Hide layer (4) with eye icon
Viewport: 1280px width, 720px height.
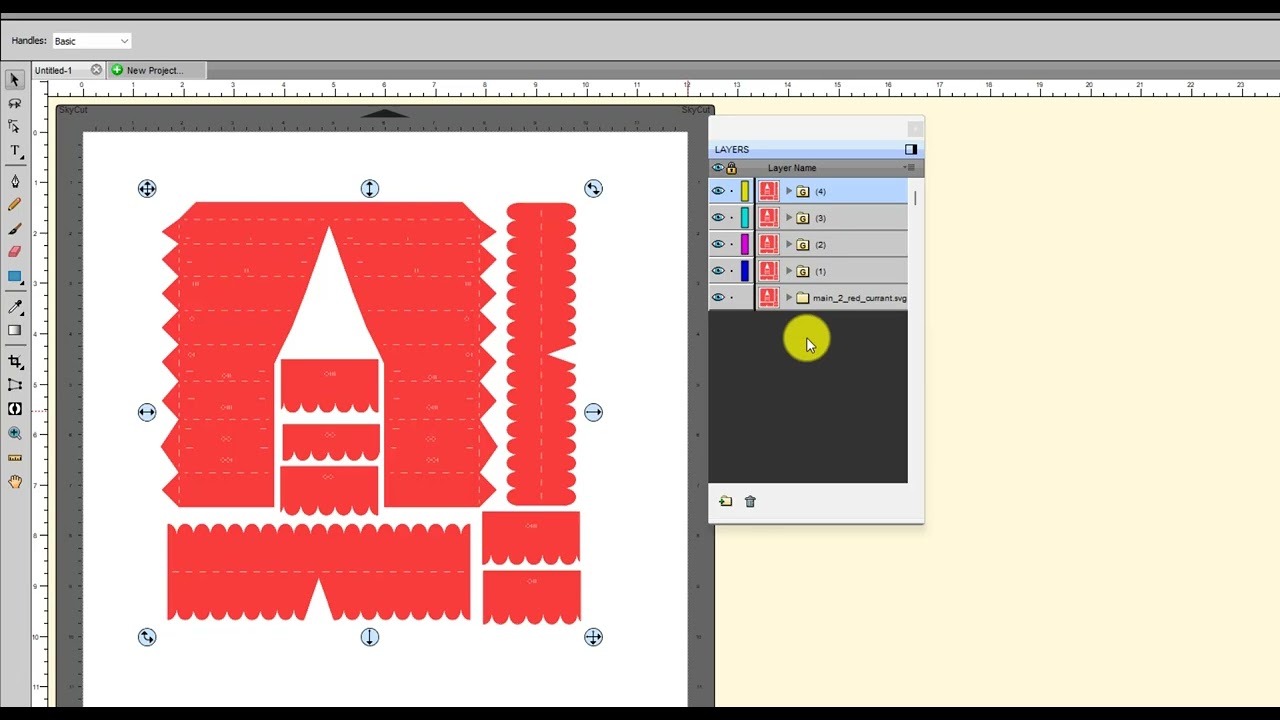[717, 191]
